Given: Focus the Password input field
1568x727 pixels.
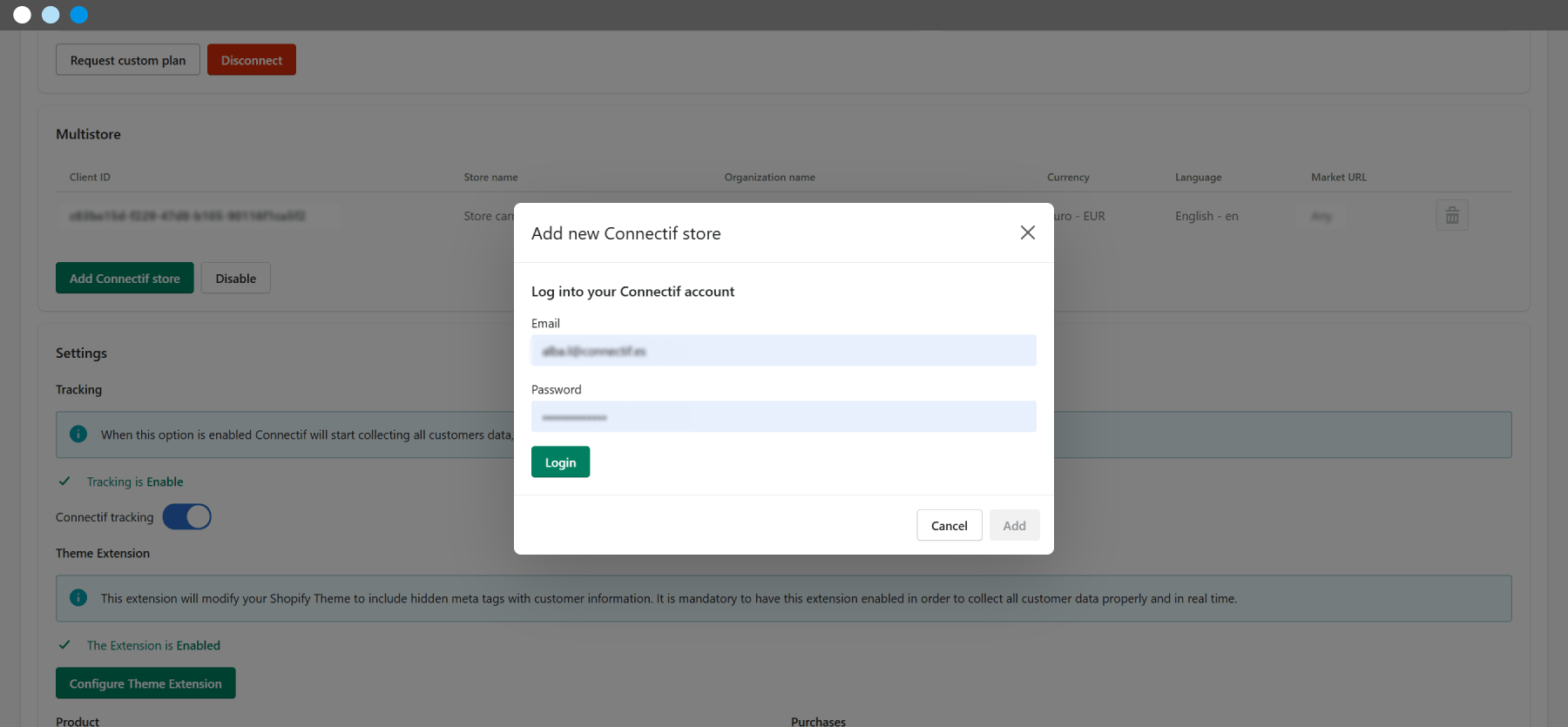Looking at the screenshot, I should [784, 417].
